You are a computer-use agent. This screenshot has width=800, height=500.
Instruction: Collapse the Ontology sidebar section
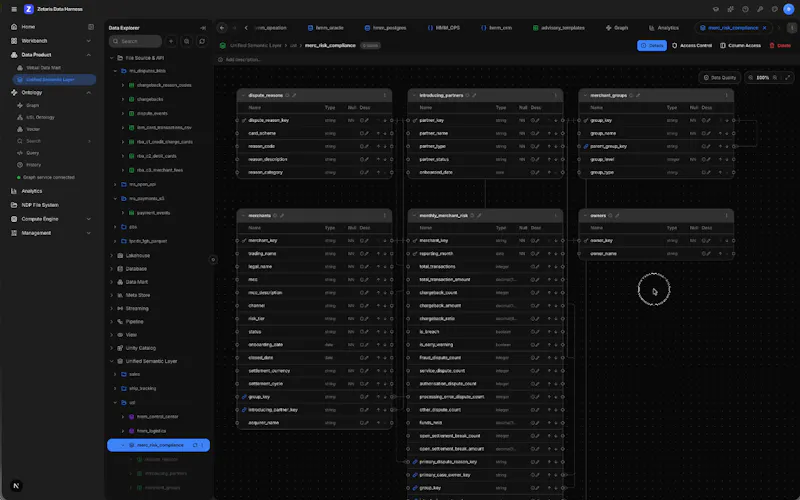click(88, 93)
